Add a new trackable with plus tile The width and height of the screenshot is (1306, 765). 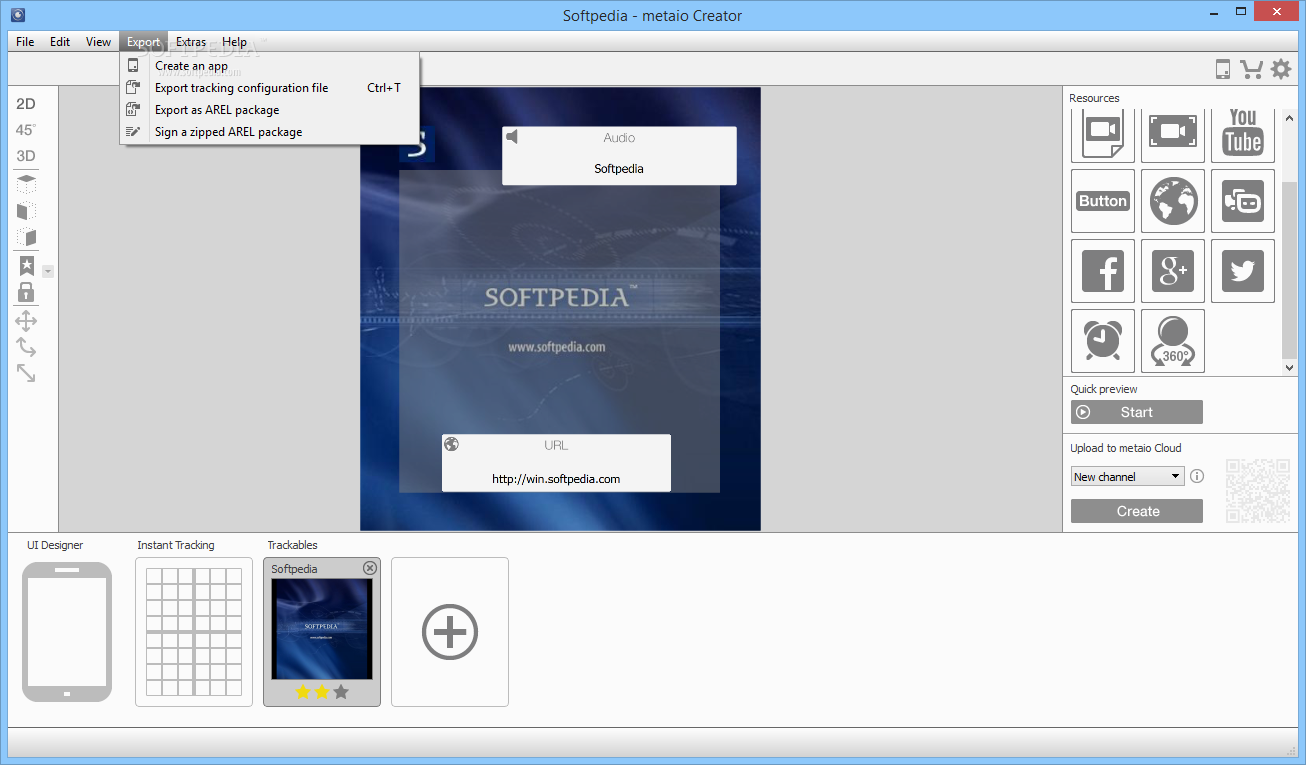coord(450,632)
